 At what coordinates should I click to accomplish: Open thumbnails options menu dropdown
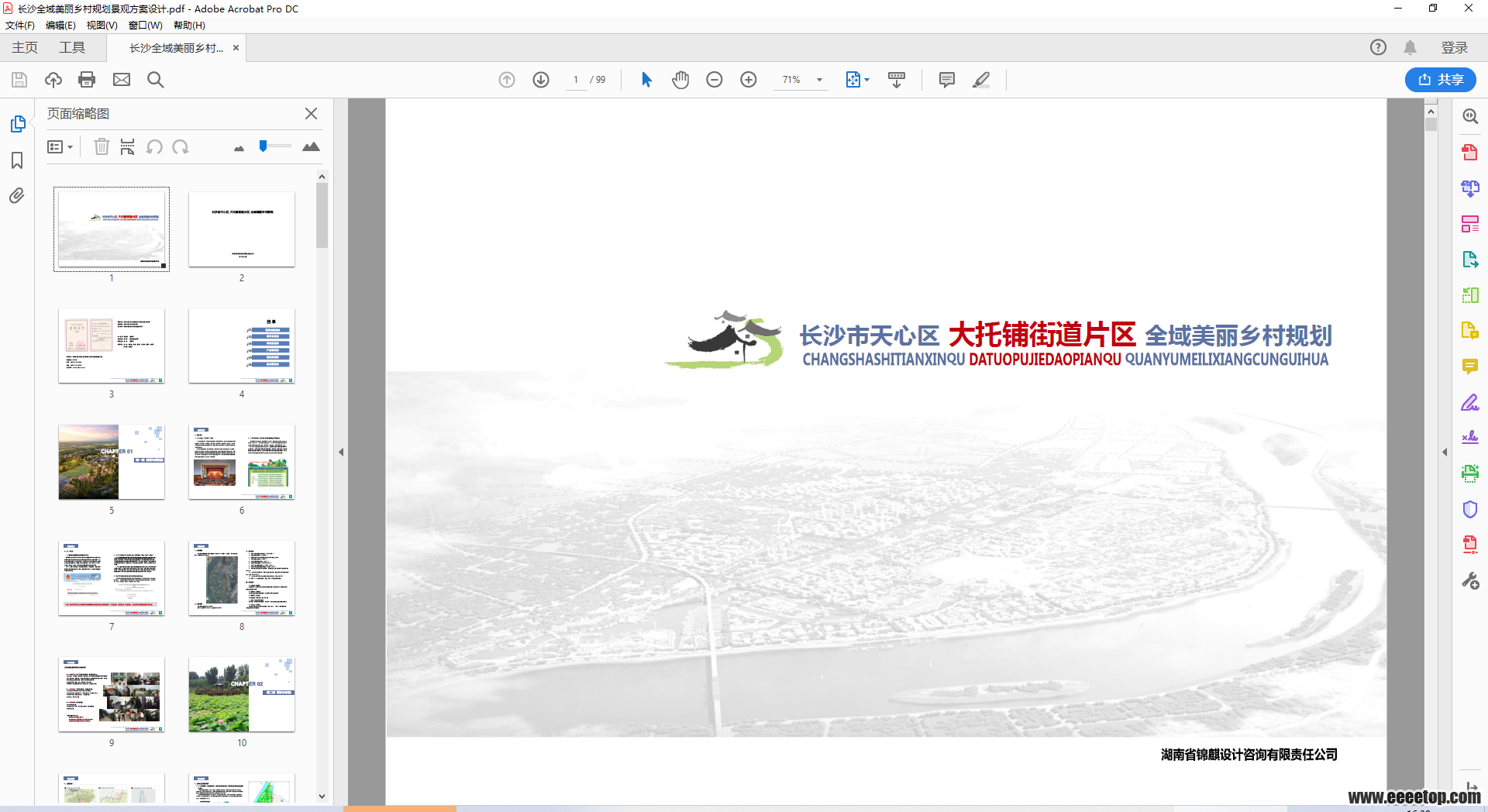60,146
